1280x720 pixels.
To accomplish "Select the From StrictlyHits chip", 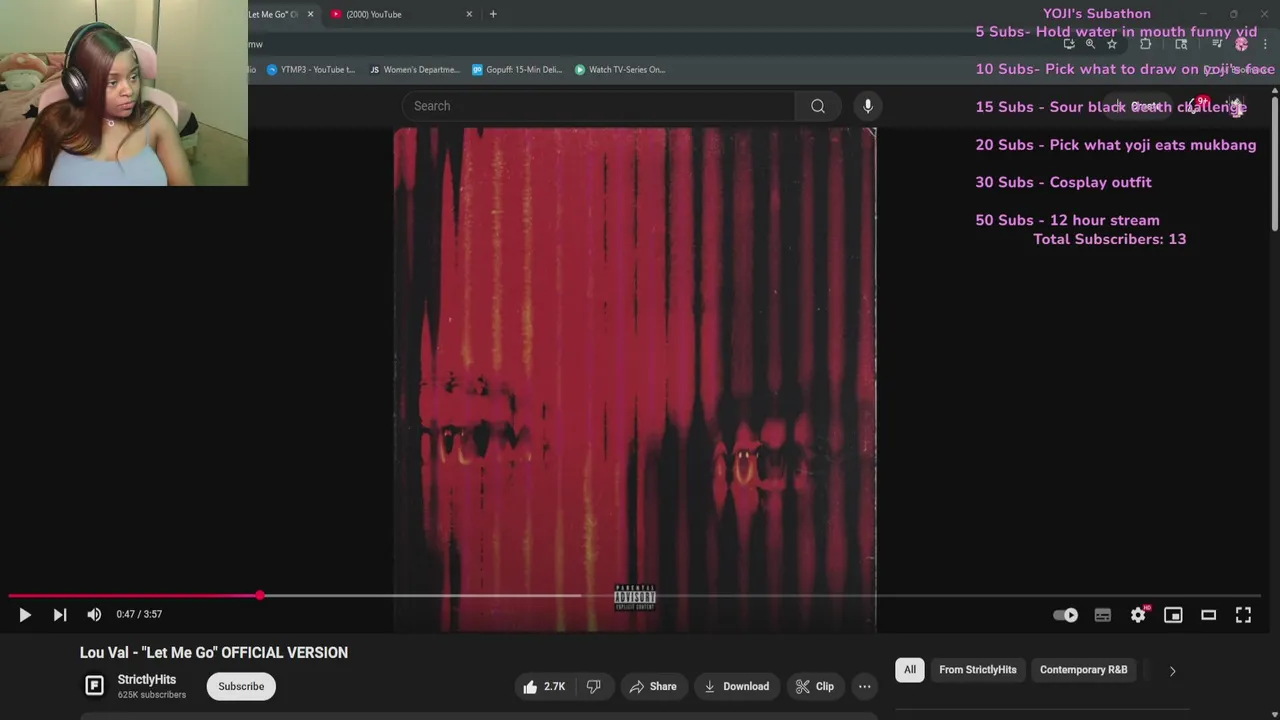I will click(977, 670).
